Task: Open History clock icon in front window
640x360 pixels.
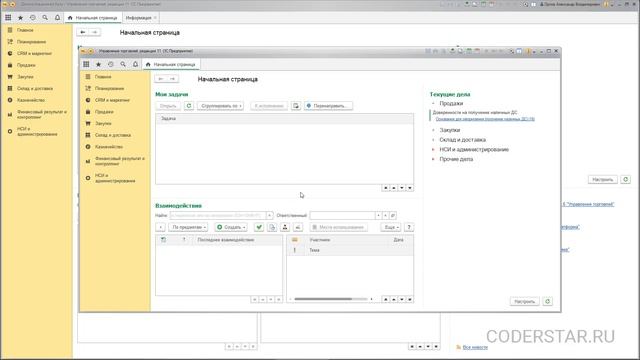Action: point(111,64)
